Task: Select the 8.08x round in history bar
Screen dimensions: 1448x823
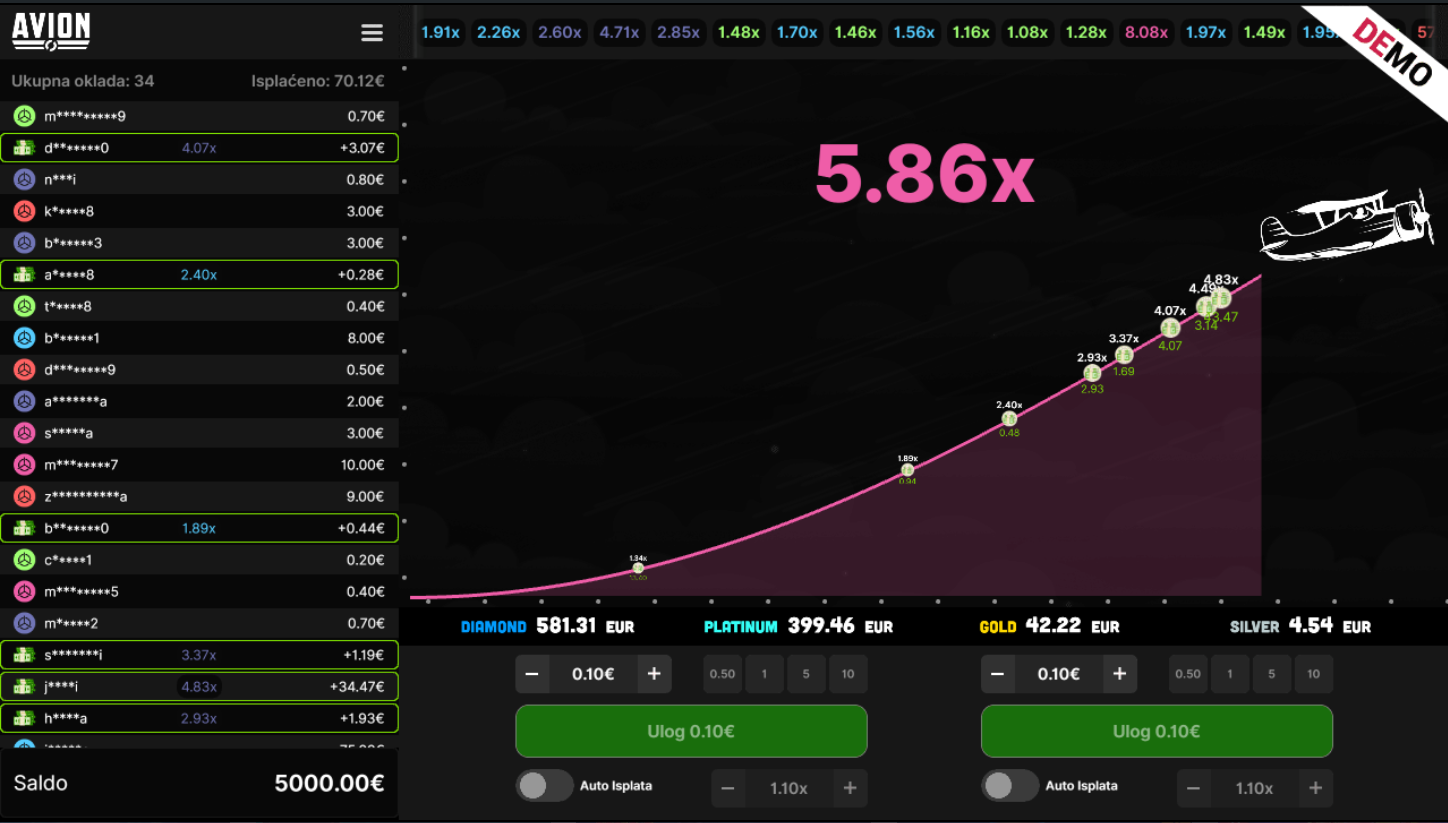Action: point(1146,32)
